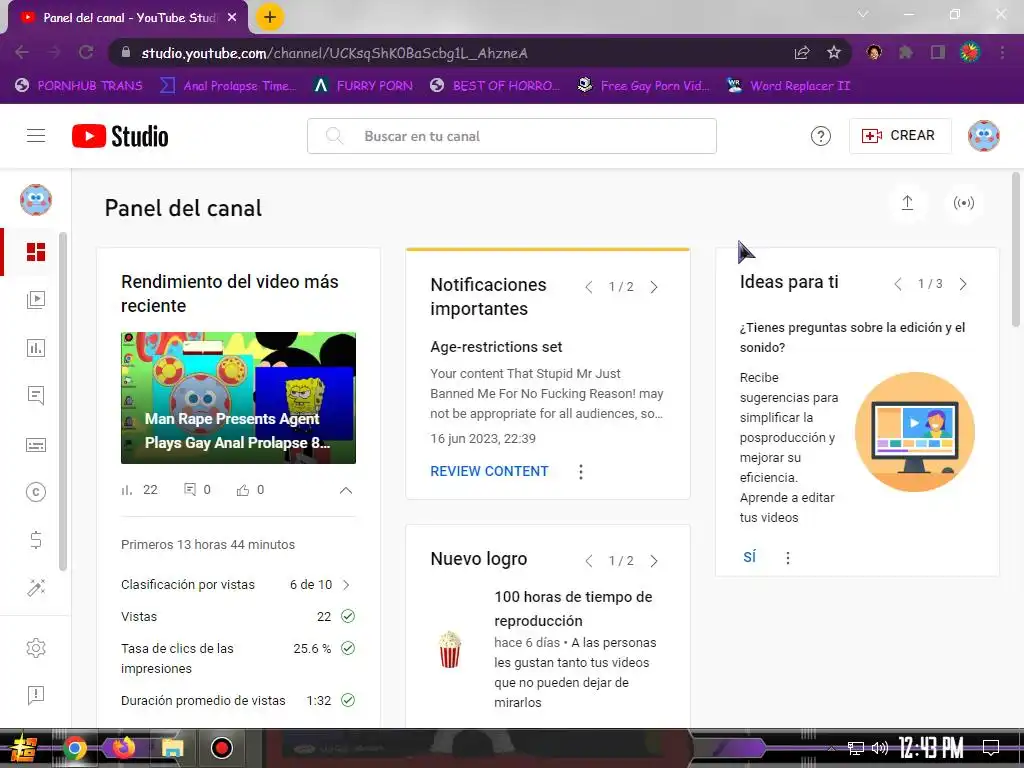Open the Comments icon in sidebar
Screen dimensions: 1024x768
point(36,395)
